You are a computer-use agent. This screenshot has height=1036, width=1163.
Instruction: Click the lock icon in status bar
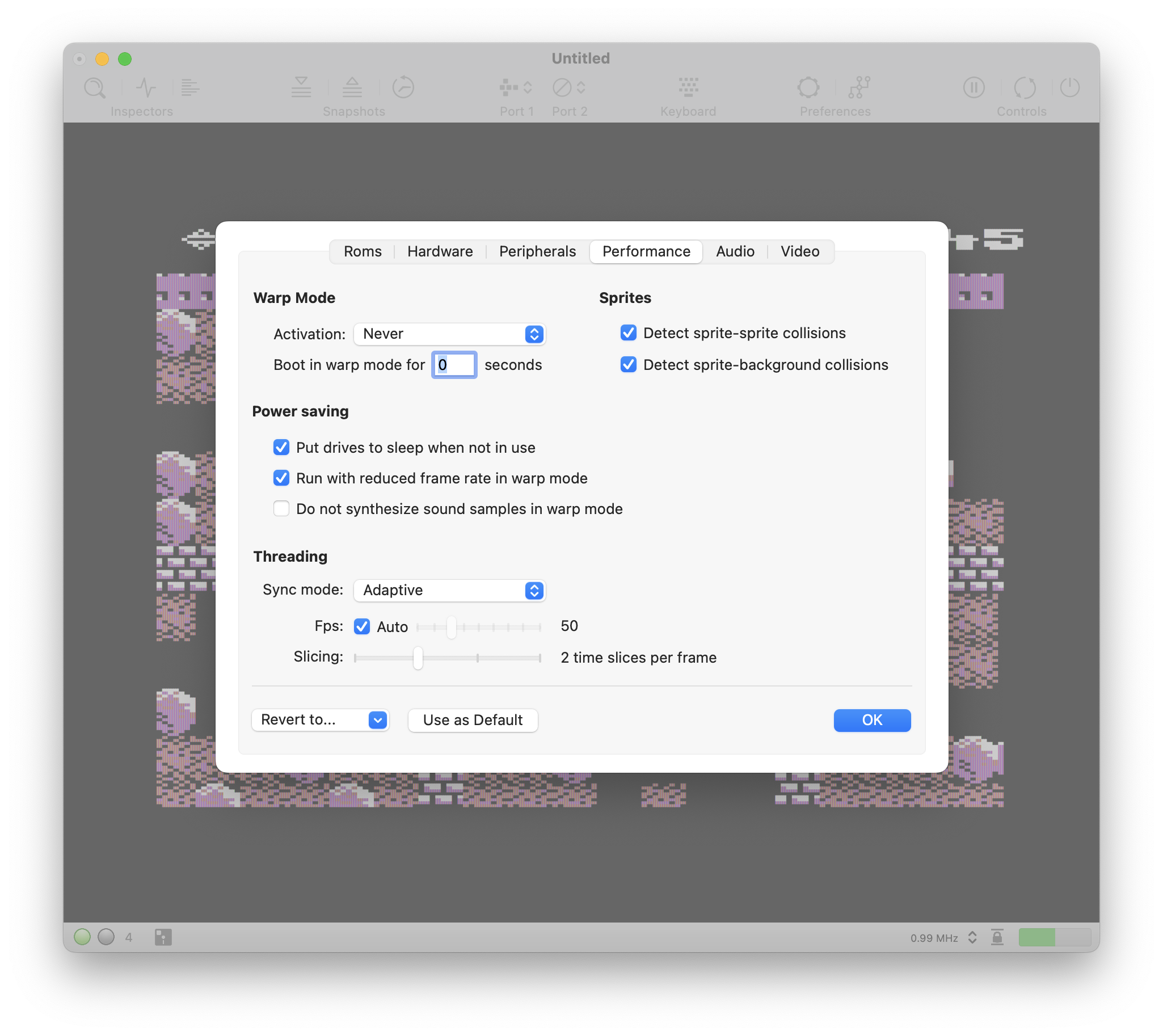tap(997, 937)
